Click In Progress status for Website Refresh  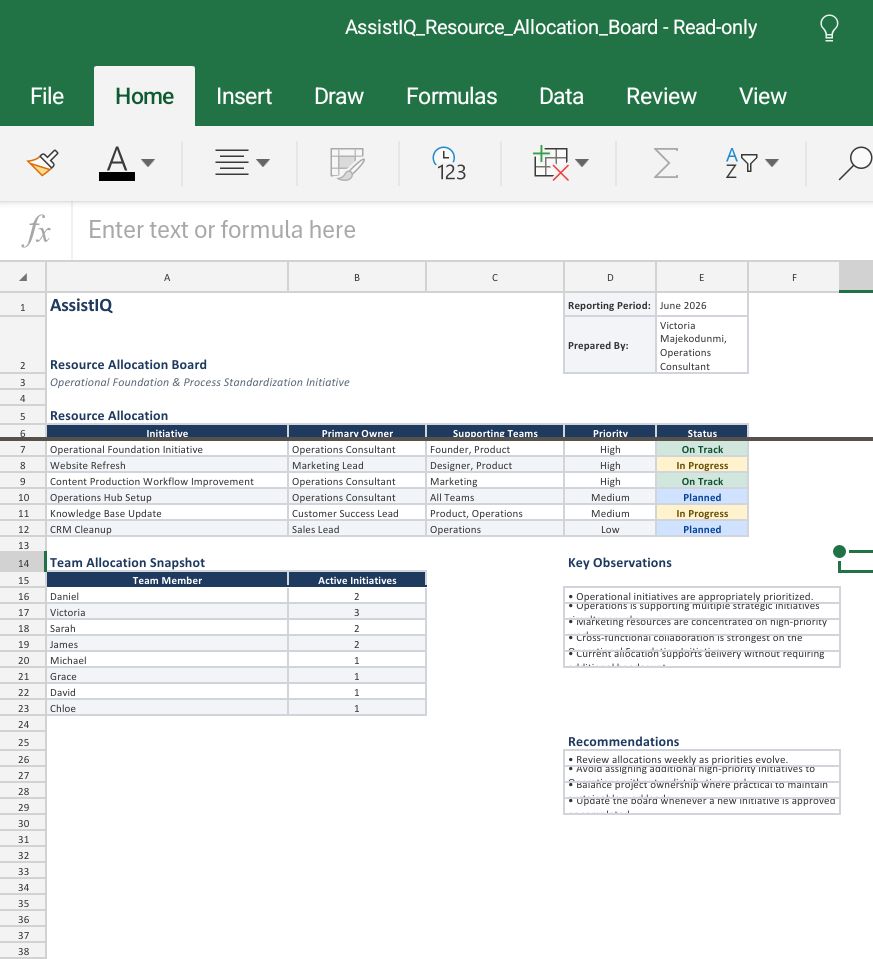pyautogui.click(x=702, y=465)
